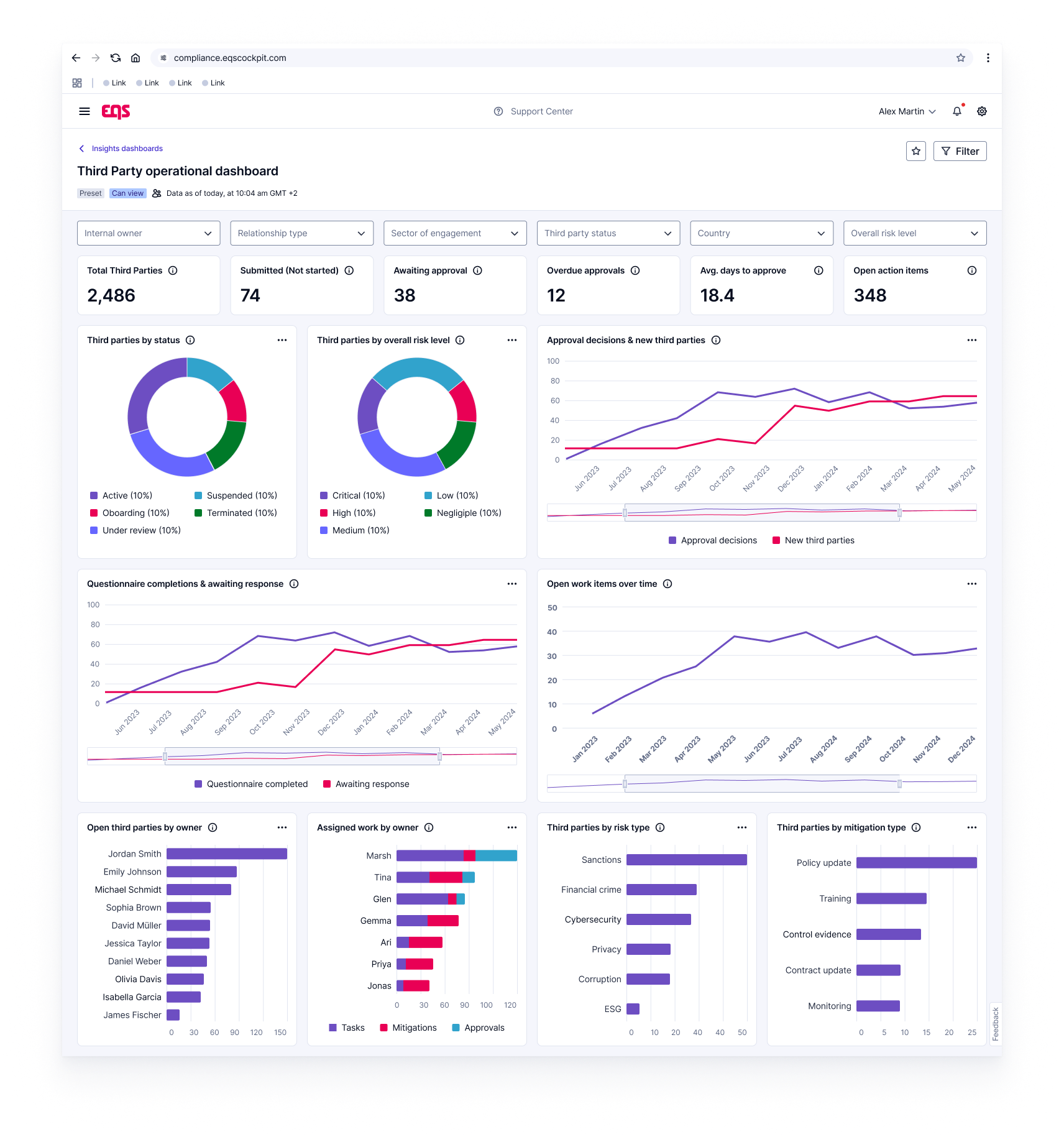The height and width of the screenshot is (1137, 1064).
Task: Go back to Insights dashboards
Action: click(121, 149)
